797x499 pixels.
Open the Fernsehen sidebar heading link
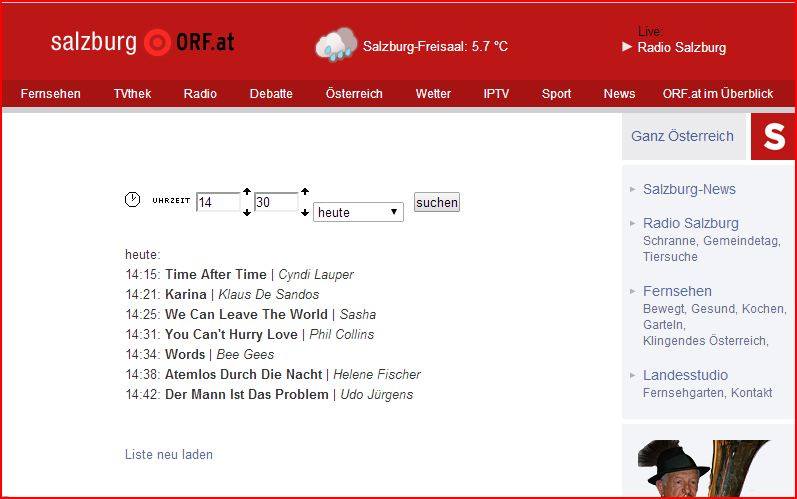tap(677, 291)
